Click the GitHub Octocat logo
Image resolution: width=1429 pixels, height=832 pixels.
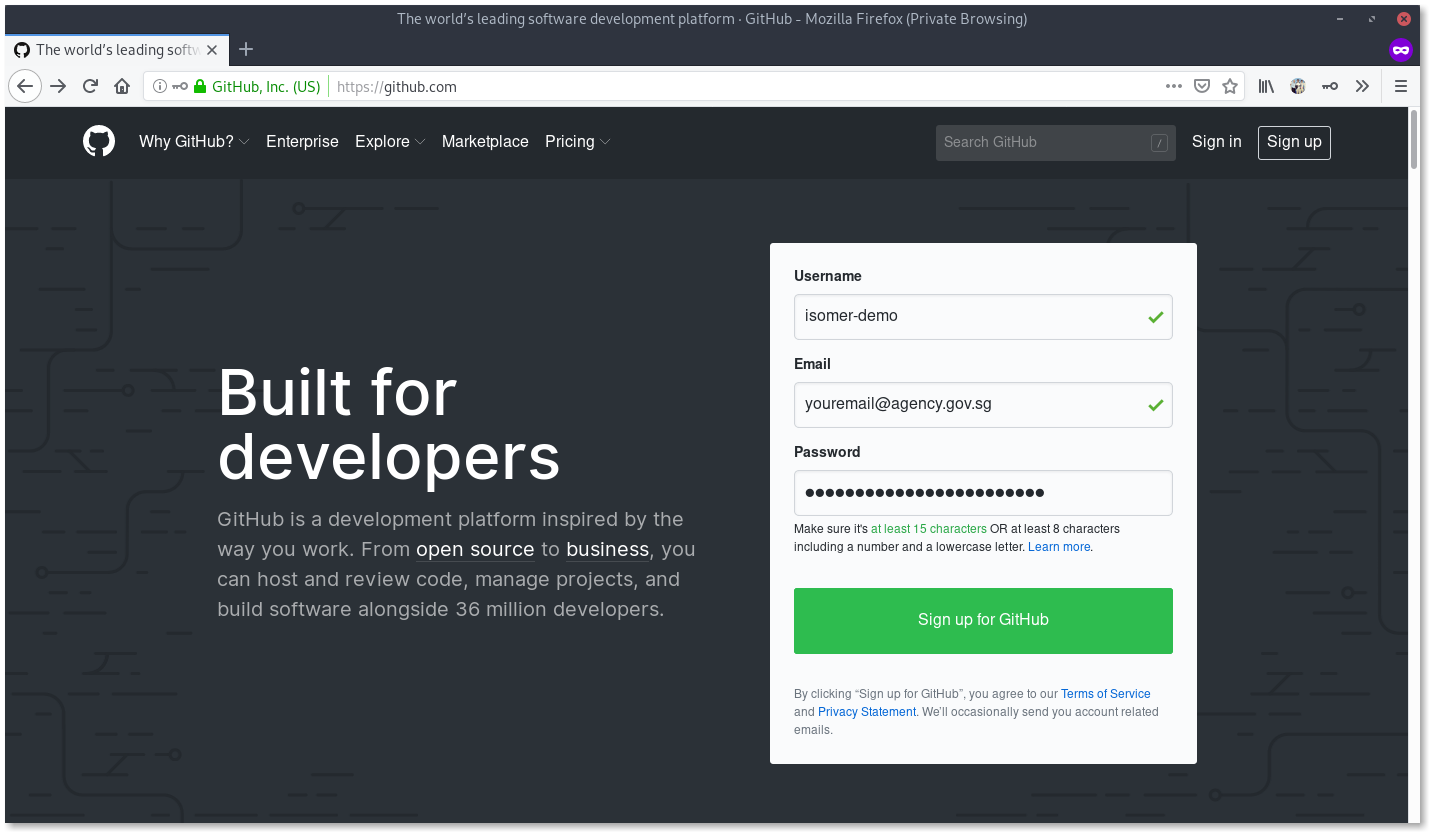(x=99, y=141)
